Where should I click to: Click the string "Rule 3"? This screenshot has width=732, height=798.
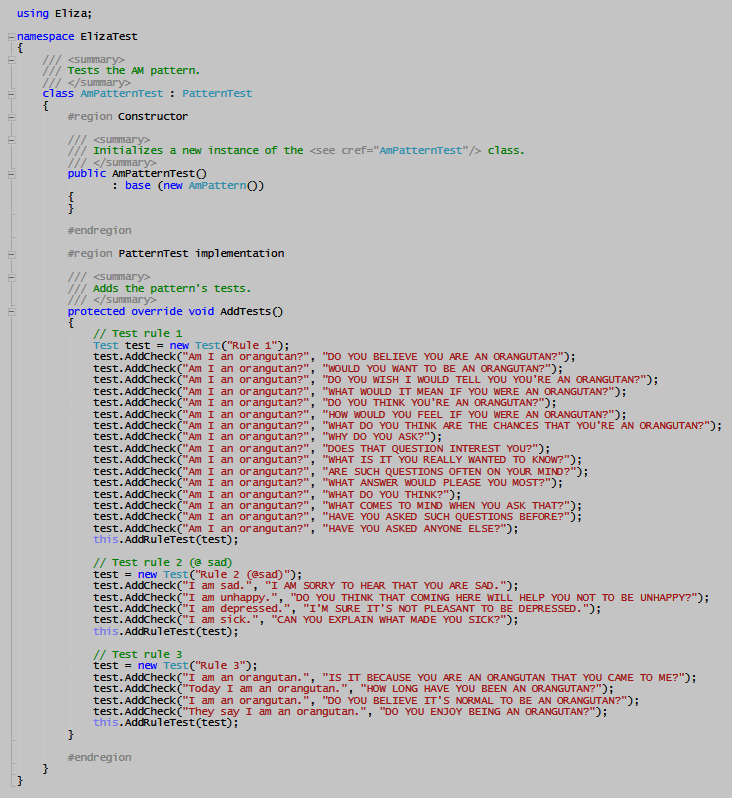click(x=220, y=666)
